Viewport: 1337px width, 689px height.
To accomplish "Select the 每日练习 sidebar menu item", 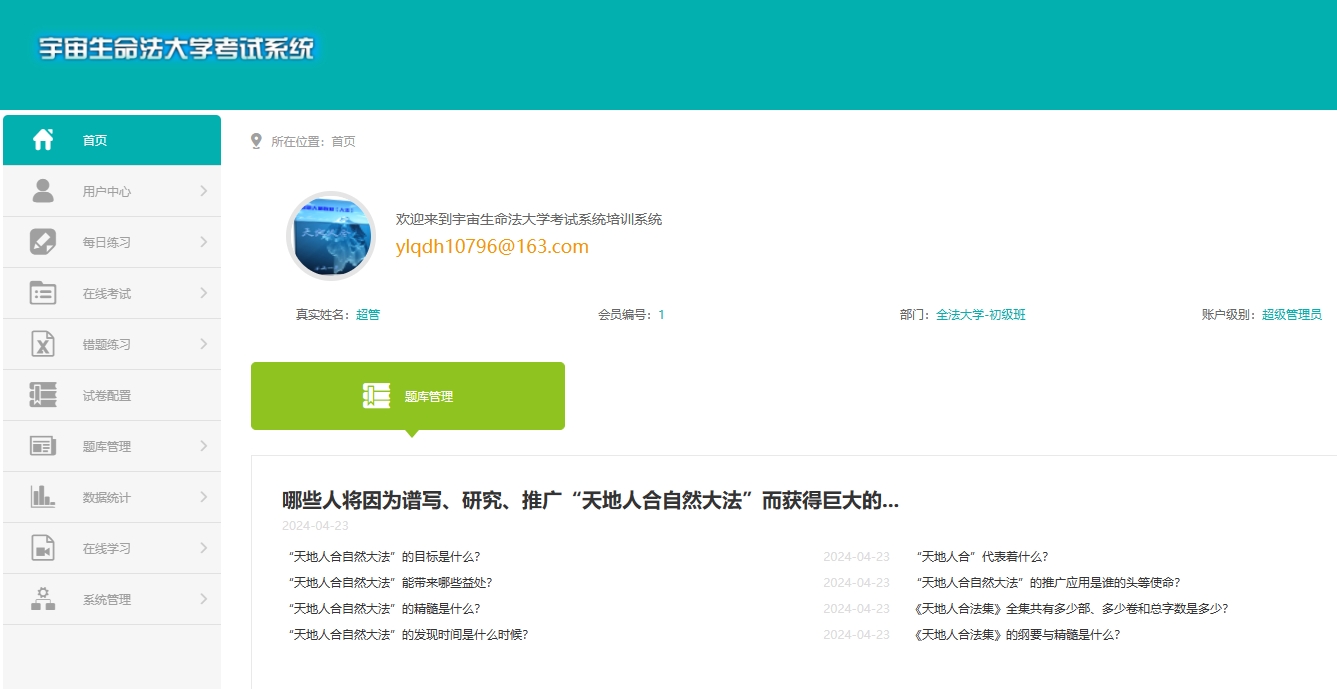I will [107, 242].
